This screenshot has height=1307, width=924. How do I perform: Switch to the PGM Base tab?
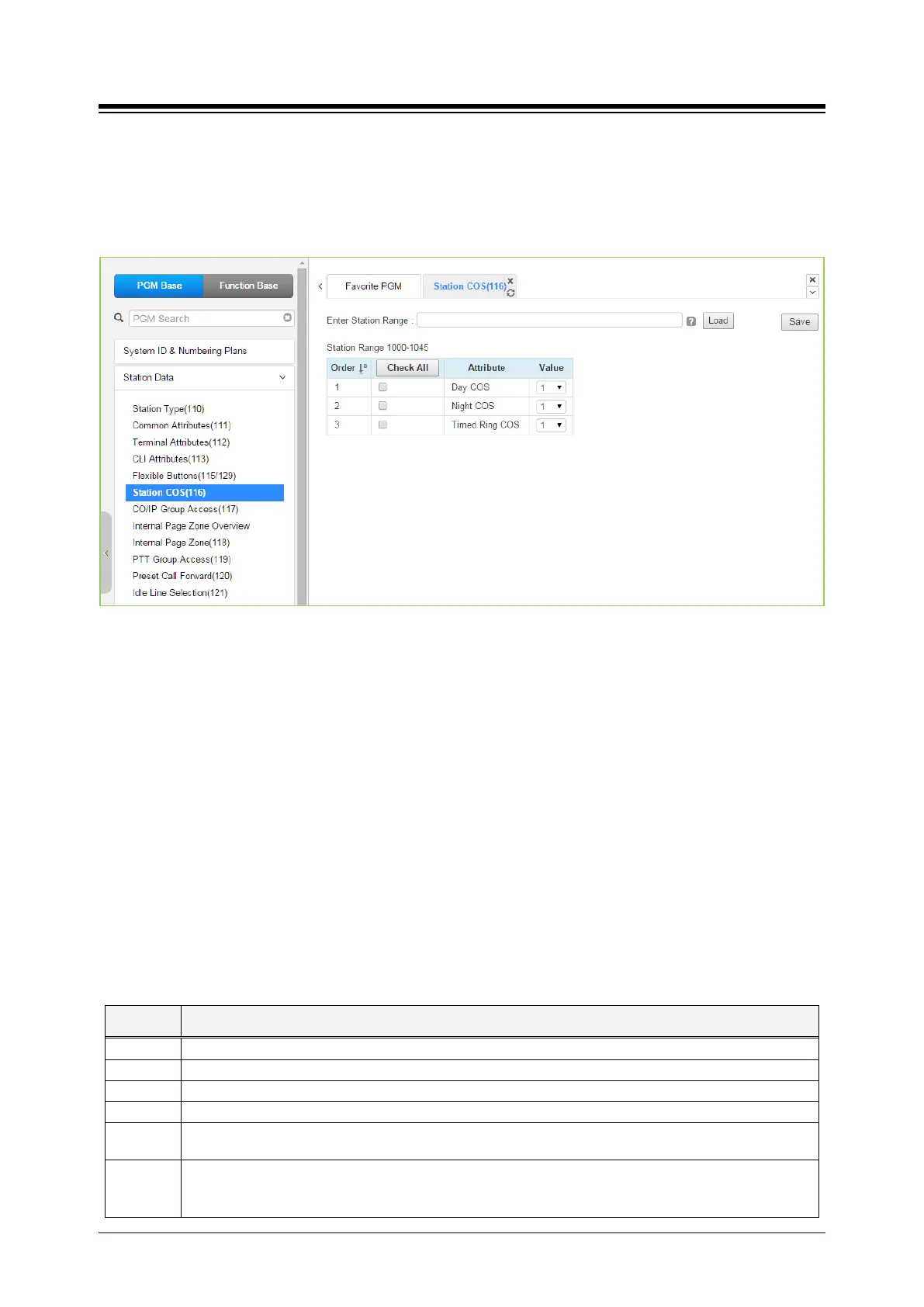click(159, 286)
